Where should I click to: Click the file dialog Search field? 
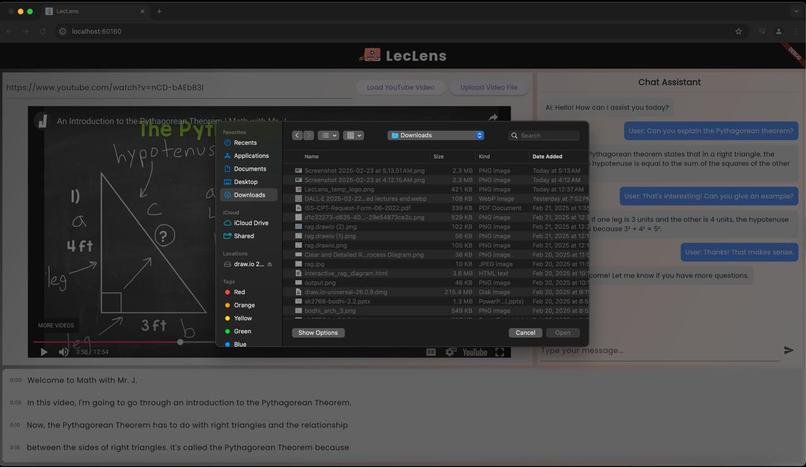point(544,136)
